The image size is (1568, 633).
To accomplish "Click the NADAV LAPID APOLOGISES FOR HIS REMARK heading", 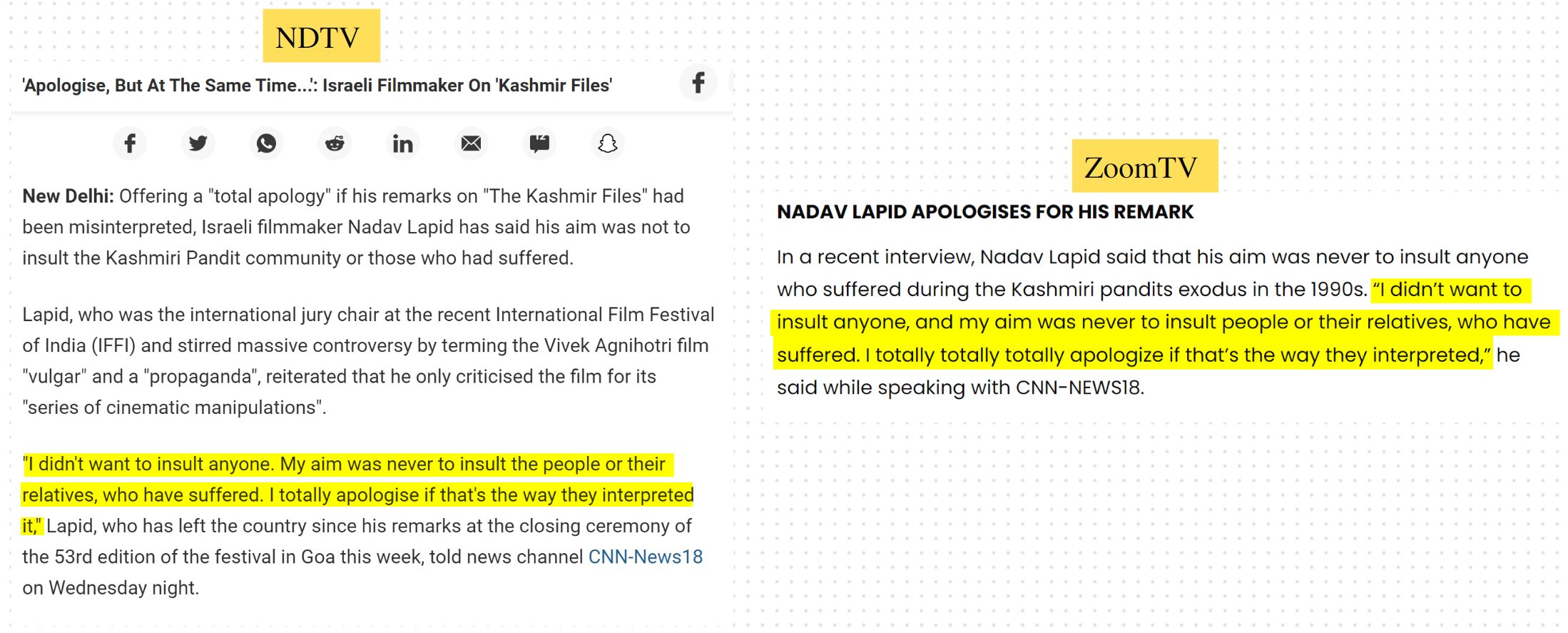I will (984, 212).
